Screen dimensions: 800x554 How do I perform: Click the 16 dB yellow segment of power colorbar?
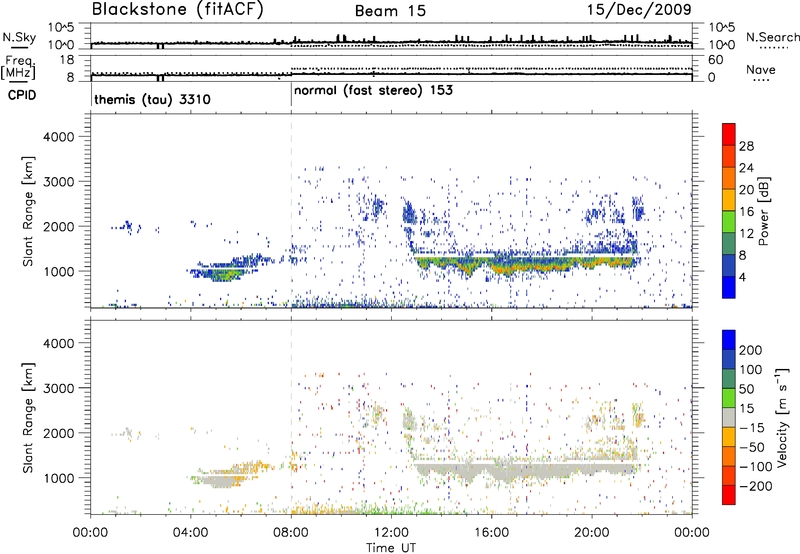pyautogui.click(x=729, y=199)
